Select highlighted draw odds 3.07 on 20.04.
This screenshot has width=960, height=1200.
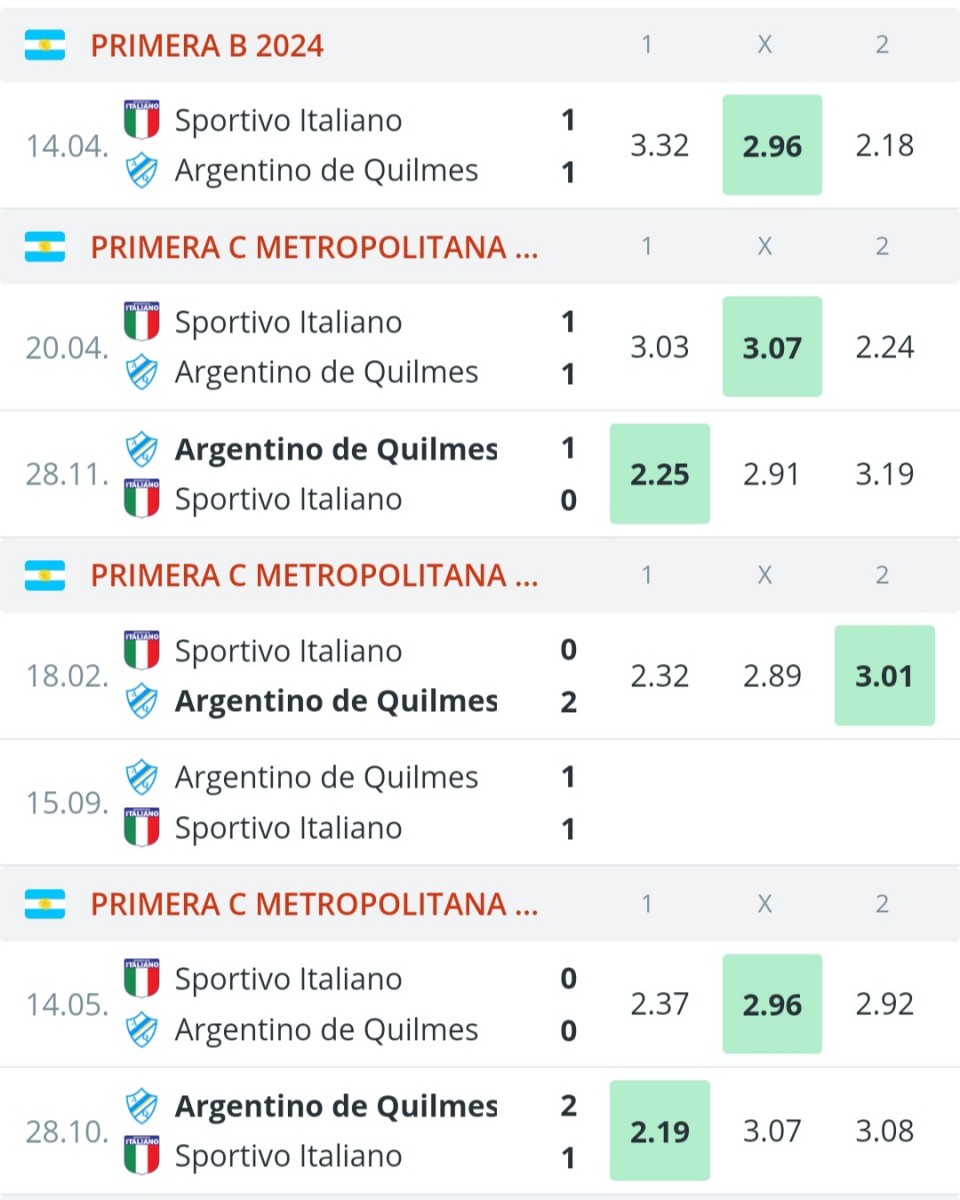point(772,347)
